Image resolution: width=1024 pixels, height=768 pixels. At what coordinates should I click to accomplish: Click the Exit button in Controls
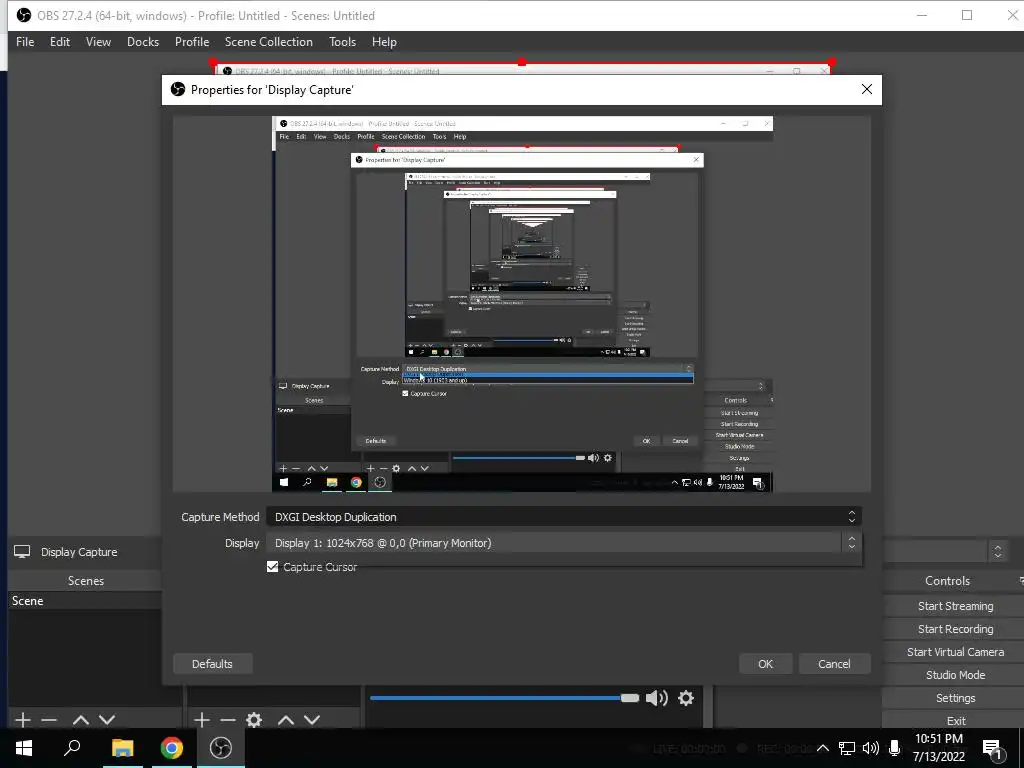[955, 720]
